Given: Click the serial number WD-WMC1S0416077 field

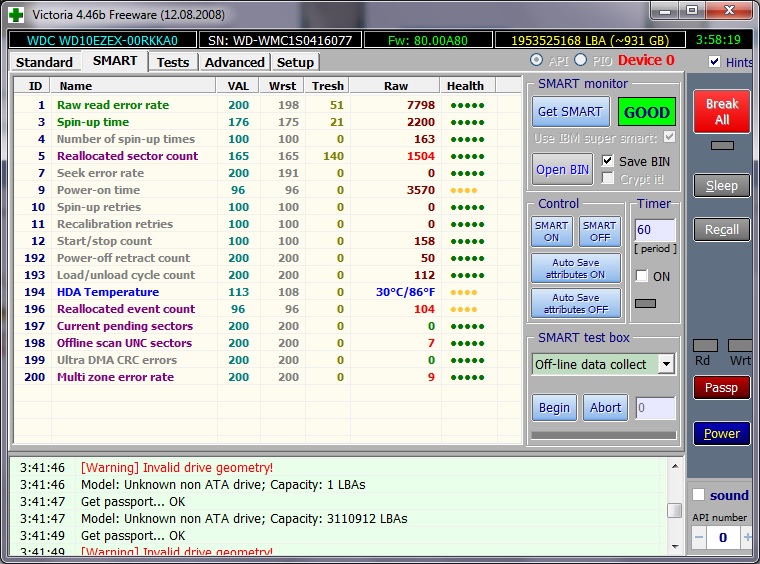Looking at the screenshot, I should click(x=280, y=40).
